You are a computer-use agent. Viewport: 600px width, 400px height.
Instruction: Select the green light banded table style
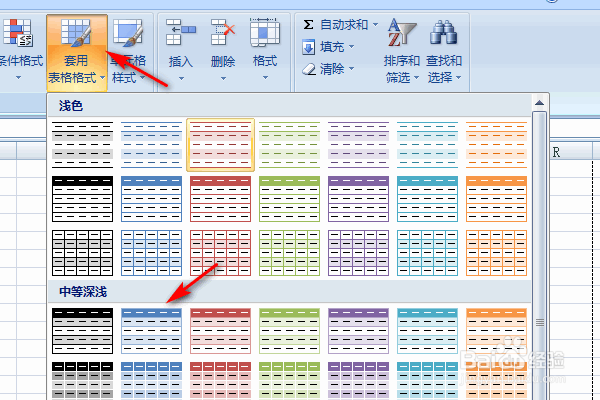click(x=289, y=145)
